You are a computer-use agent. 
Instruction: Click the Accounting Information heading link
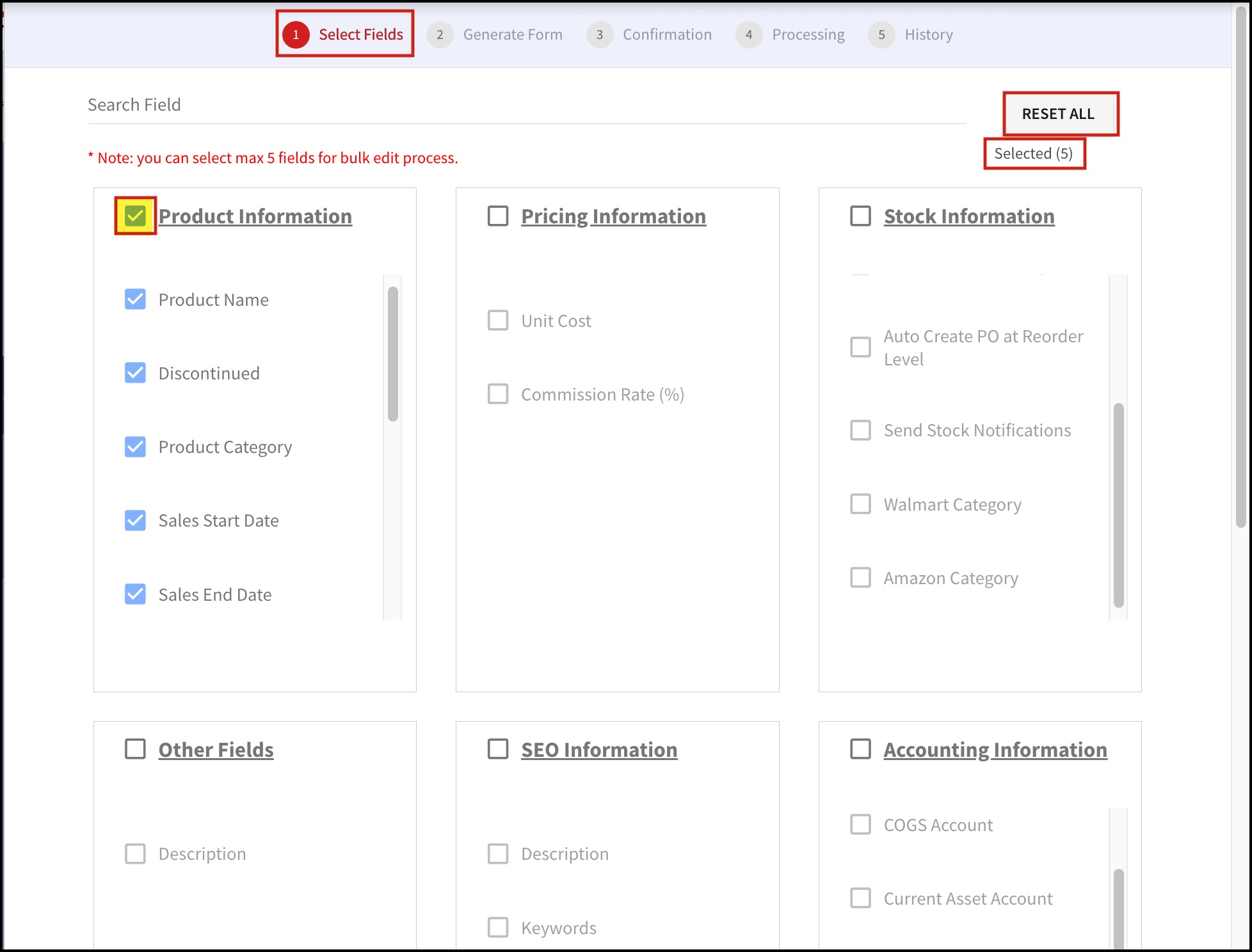tap(995, 750)
